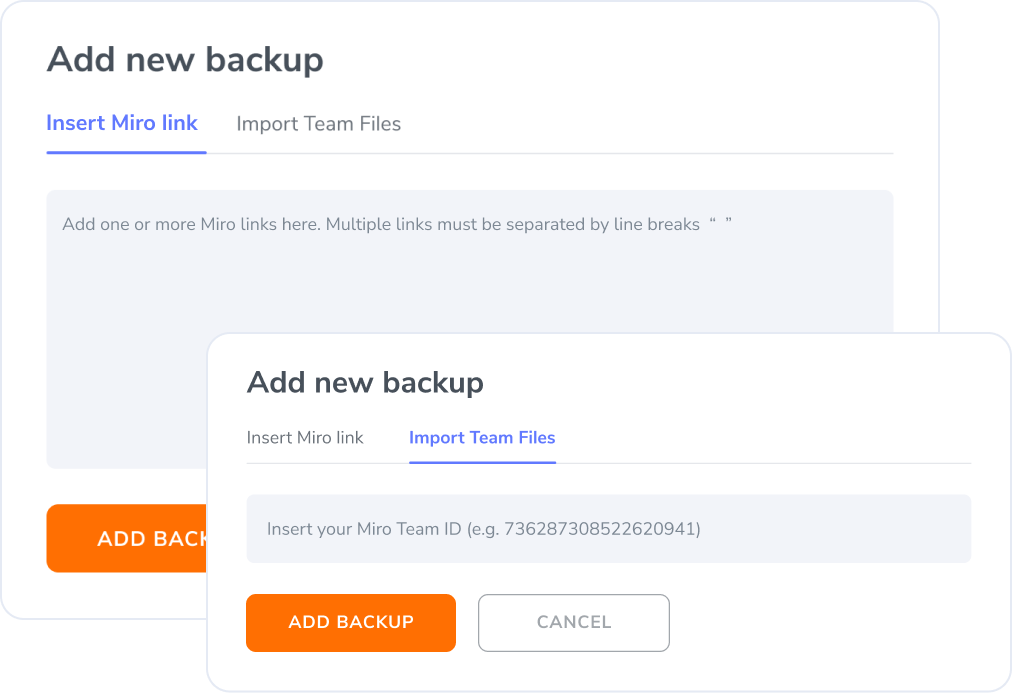Click the back dialog's Add new backup heading

[185, 60]
